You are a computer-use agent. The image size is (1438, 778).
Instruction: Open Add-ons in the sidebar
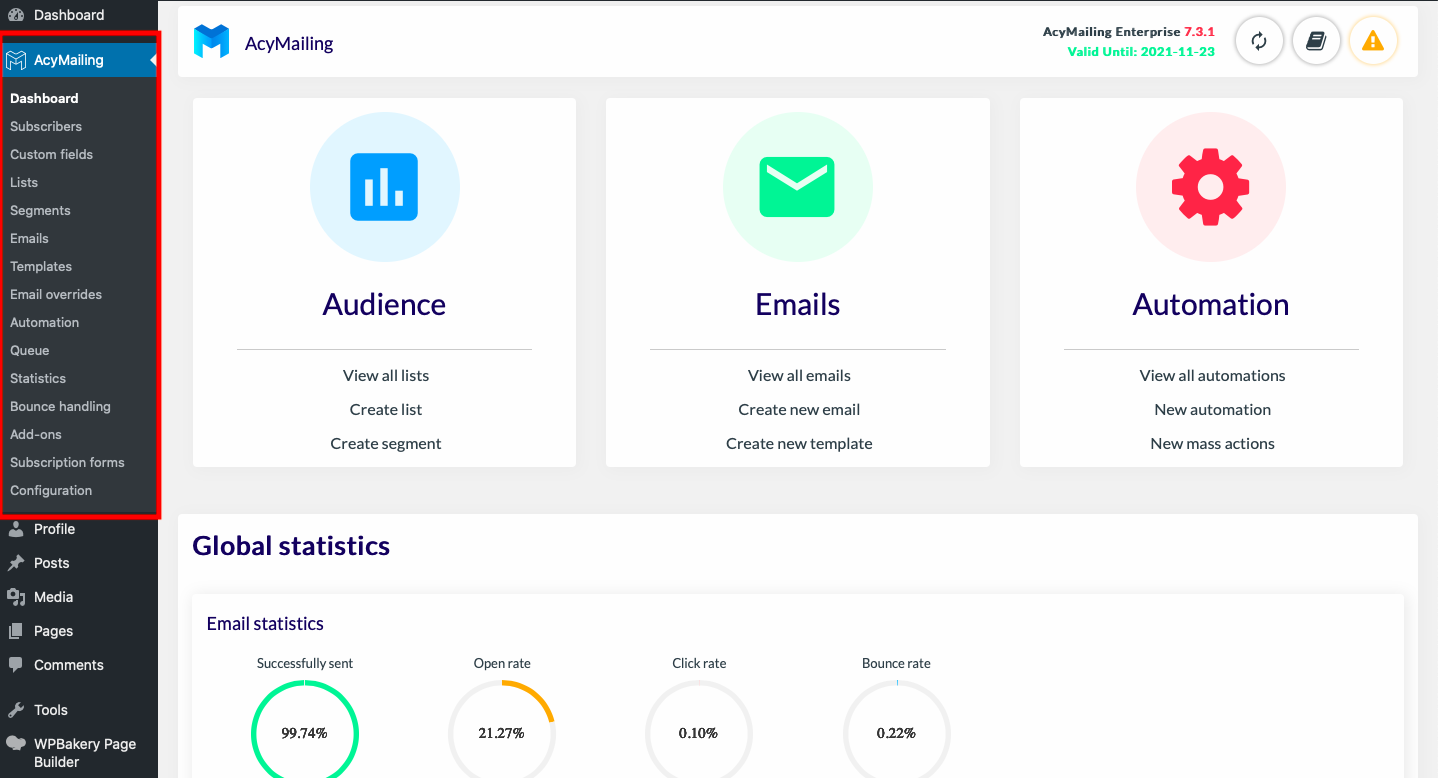[36, 434]
